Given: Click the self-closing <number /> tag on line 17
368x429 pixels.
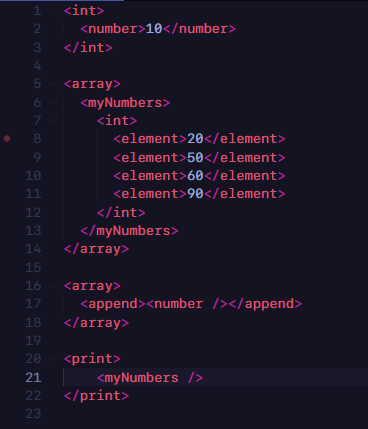Looking at the screenshot, I should coord(187,304).
